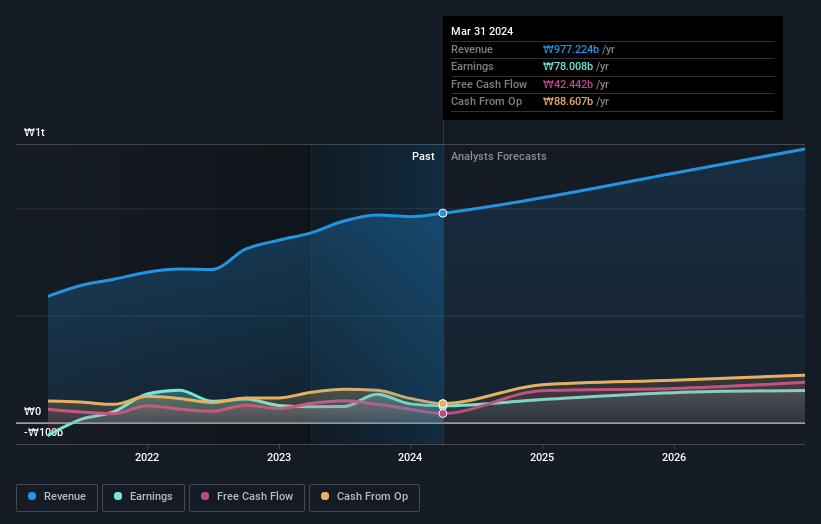Click the Cash From Op label in tooltip
This screenshot has height=524, width=821.
(x=486, y=102)
